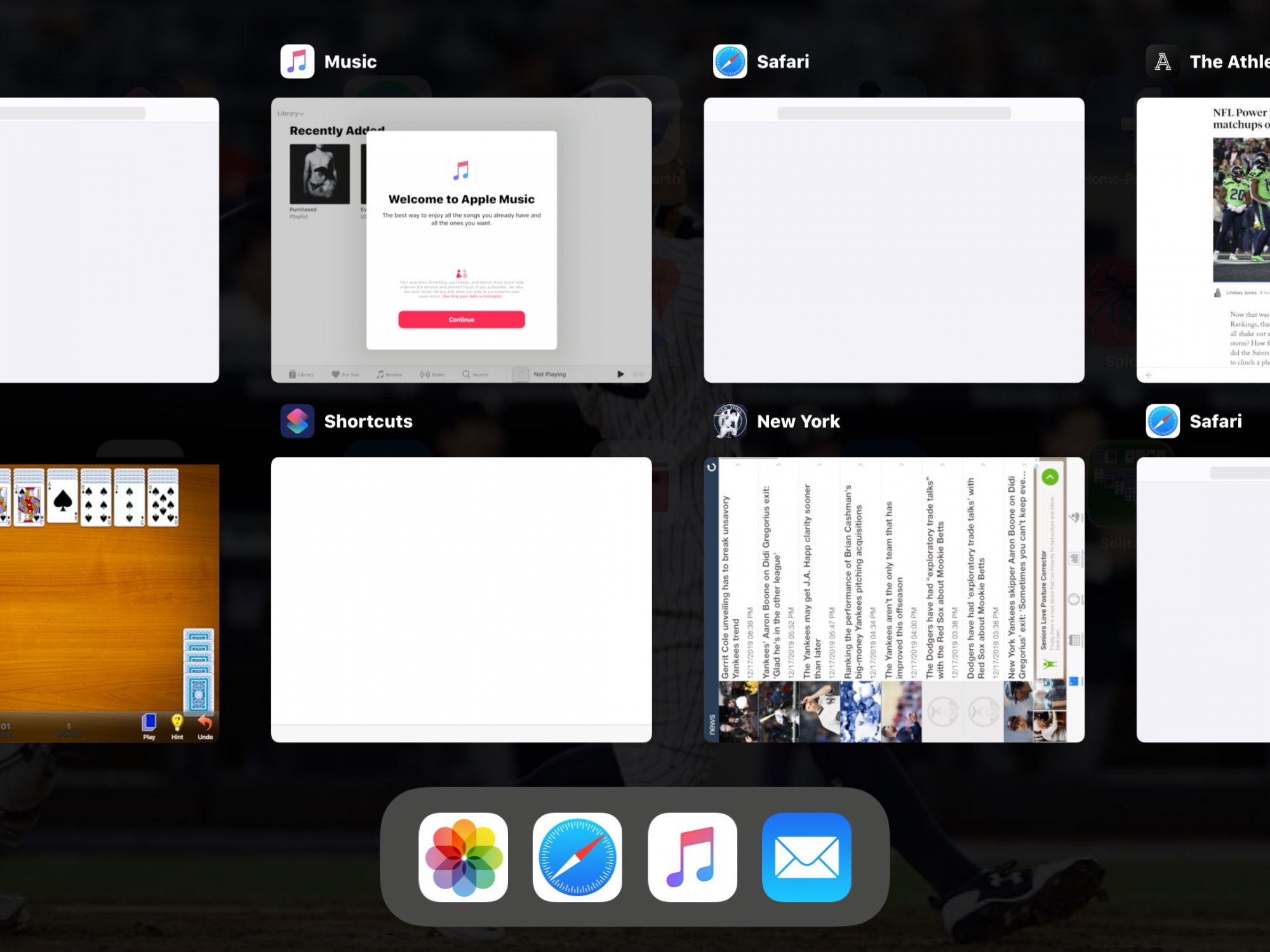Open headline 'Gerrit Cole unveiling has to break unsavory Yankees trend'
This screenshot has width=1270, height=952.
(x=738, y=600)
